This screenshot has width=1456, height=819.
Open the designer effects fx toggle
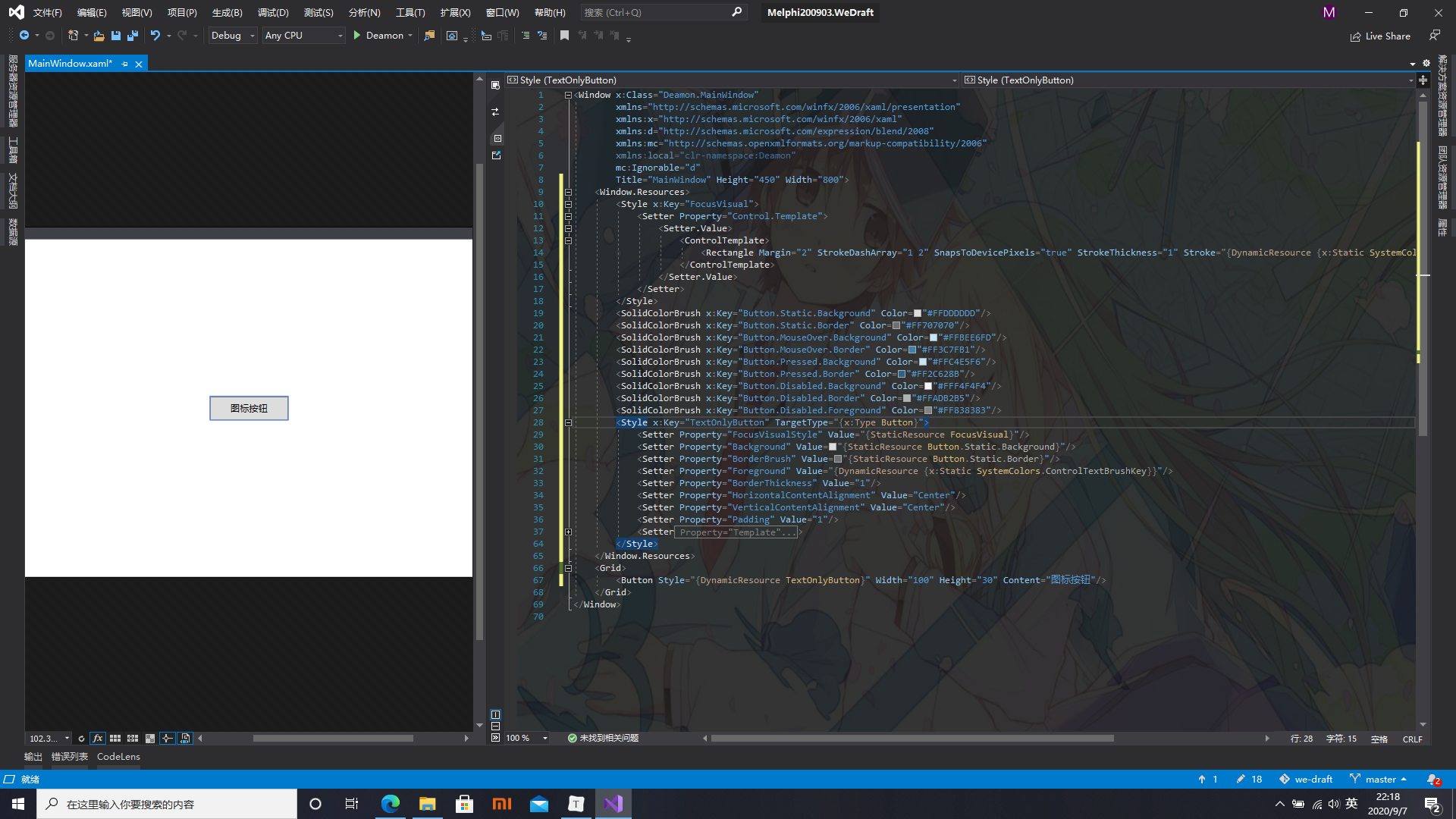click(x=98, y=738)
